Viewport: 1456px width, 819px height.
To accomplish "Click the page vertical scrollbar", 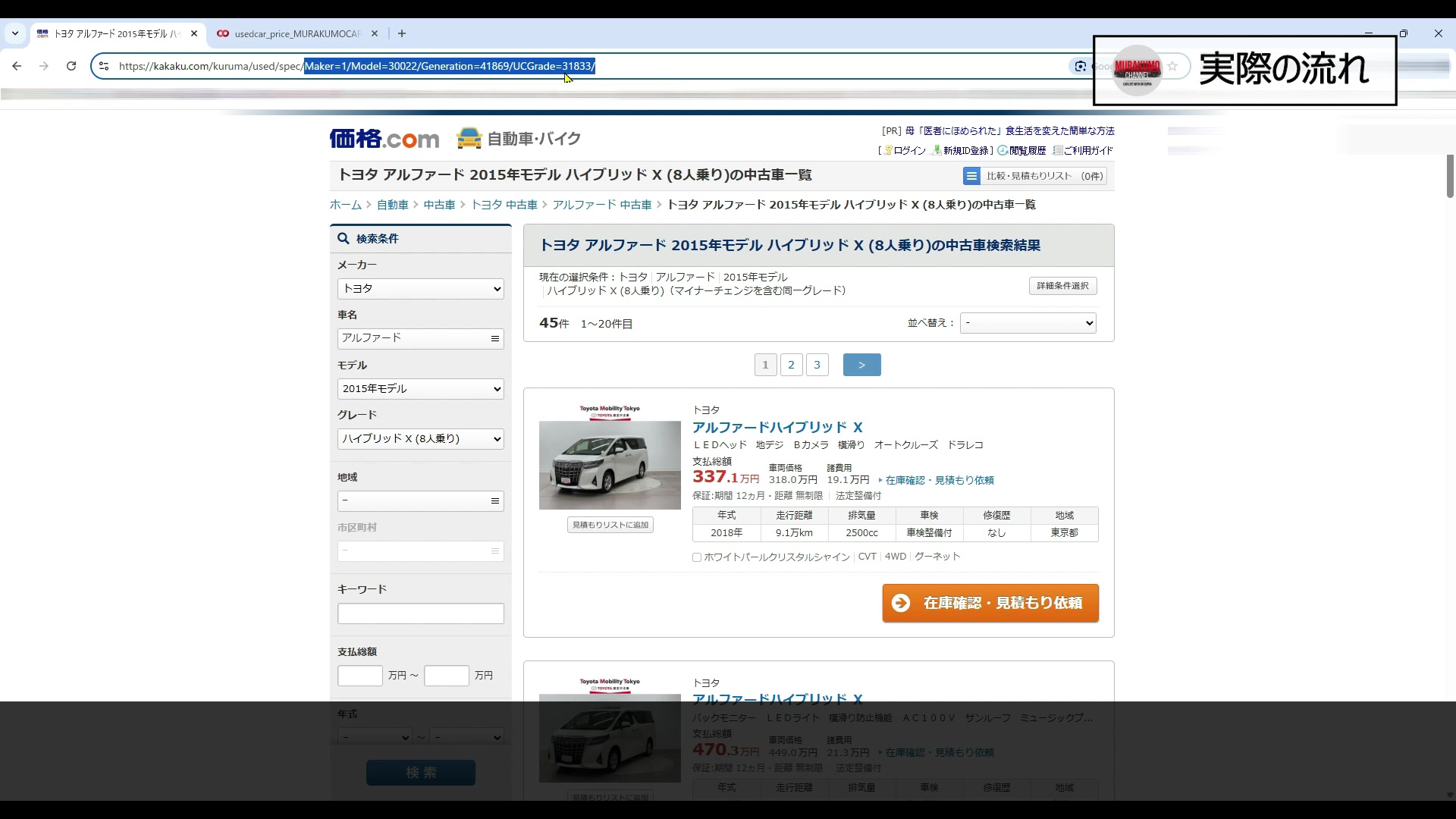I will (1450, 176).
